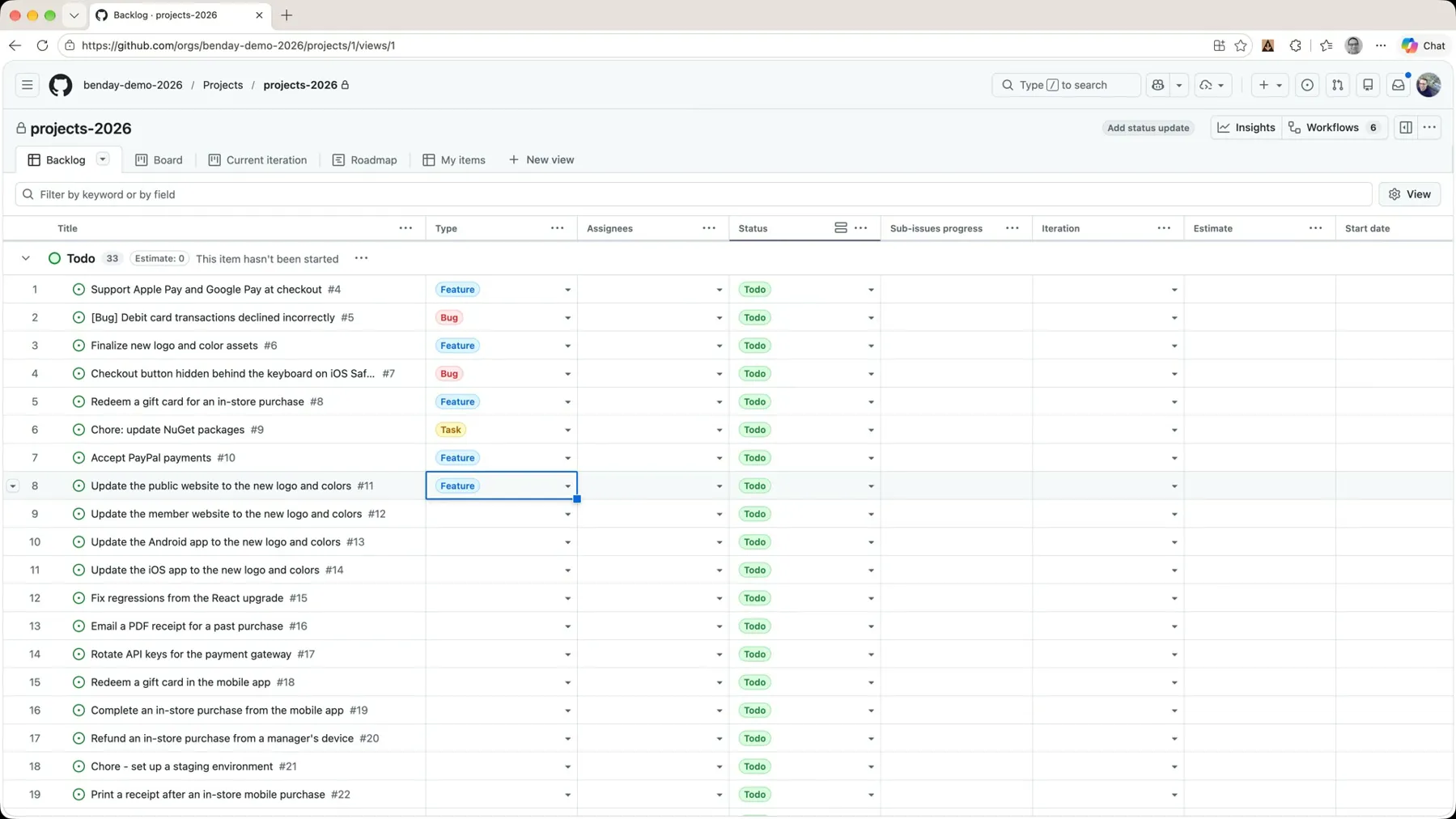Open the user avatar menu
Image resolution: width=1456 pixels, height=819 pixels.
click(x=1428, y=85)
